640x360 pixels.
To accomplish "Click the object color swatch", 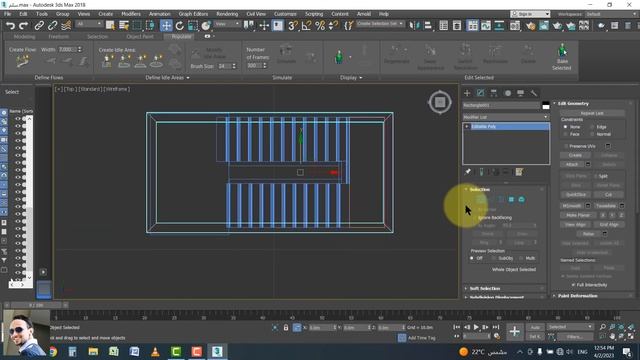I will click(546, 105).
